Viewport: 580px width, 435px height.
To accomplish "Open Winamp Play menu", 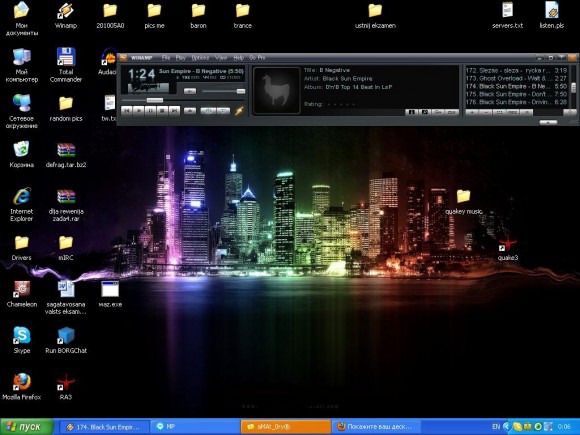I will tap(181, 58).
